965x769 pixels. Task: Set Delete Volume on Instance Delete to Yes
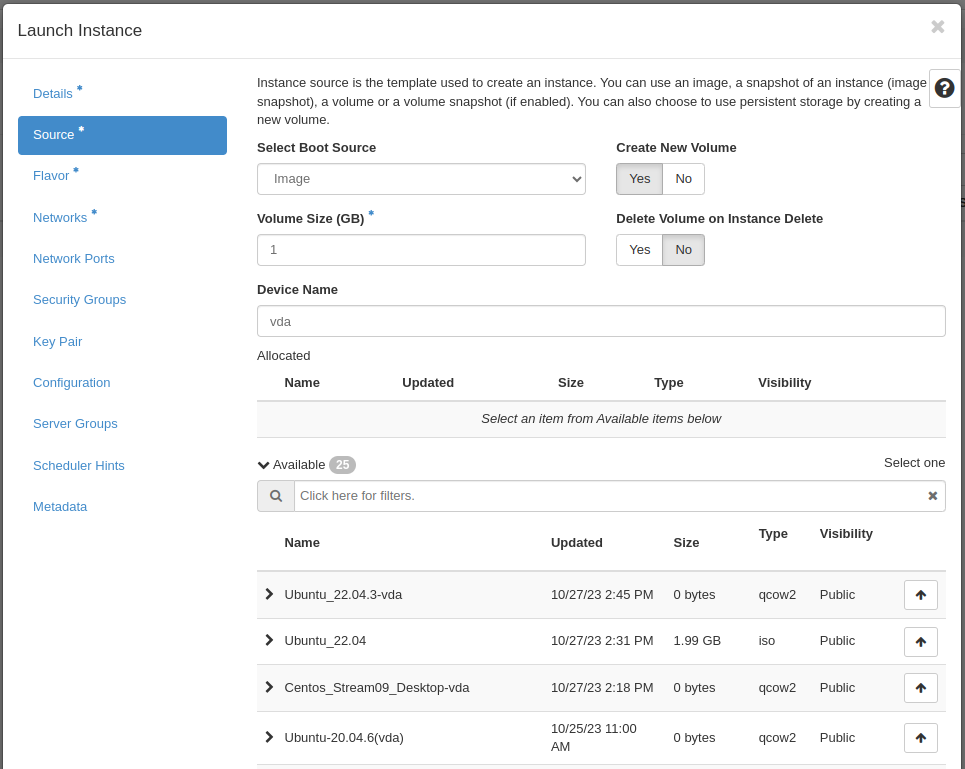pyautogui.click(x=639, y=250)
